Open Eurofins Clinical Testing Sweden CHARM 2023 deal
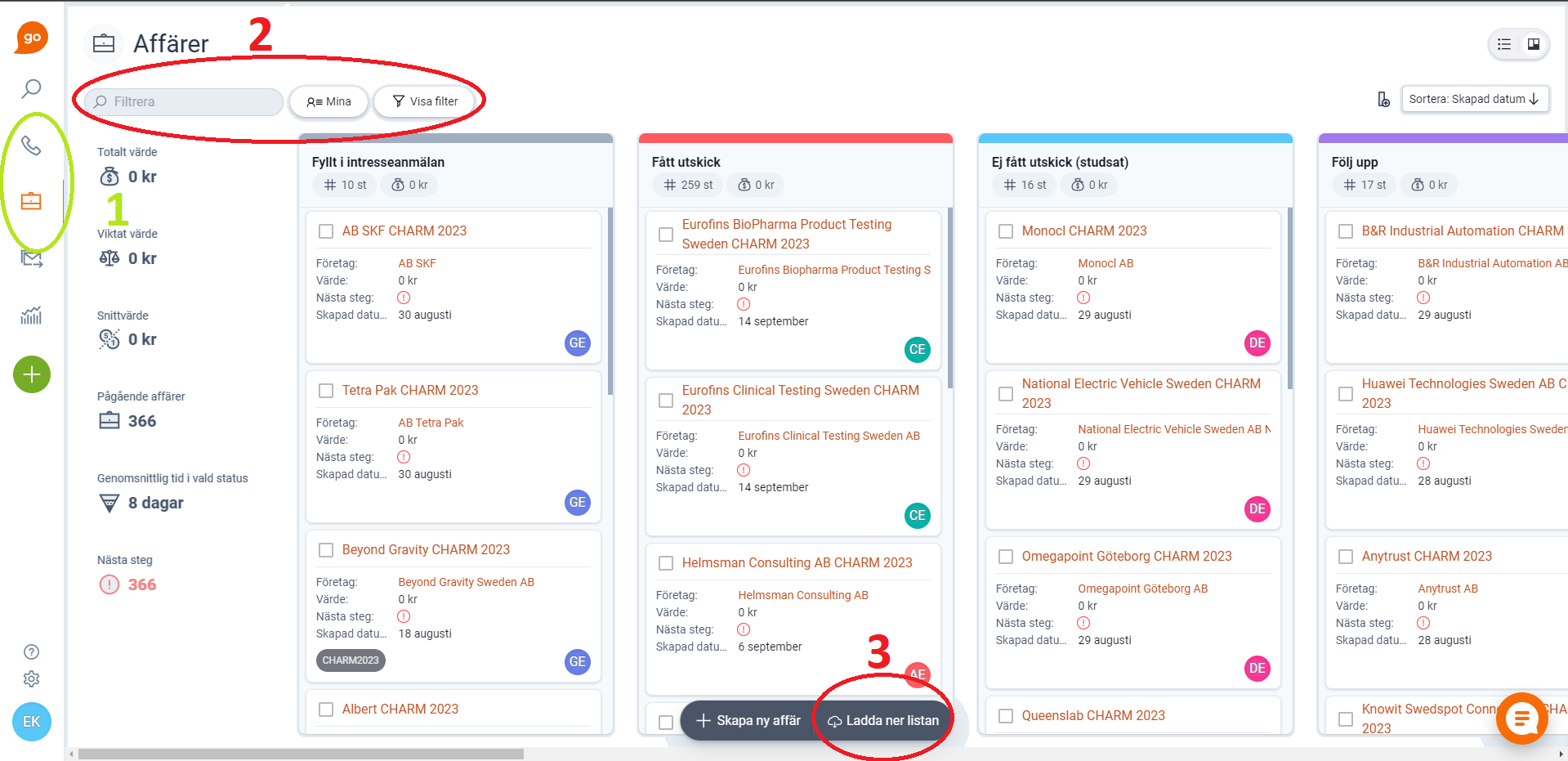 (800, 400)
